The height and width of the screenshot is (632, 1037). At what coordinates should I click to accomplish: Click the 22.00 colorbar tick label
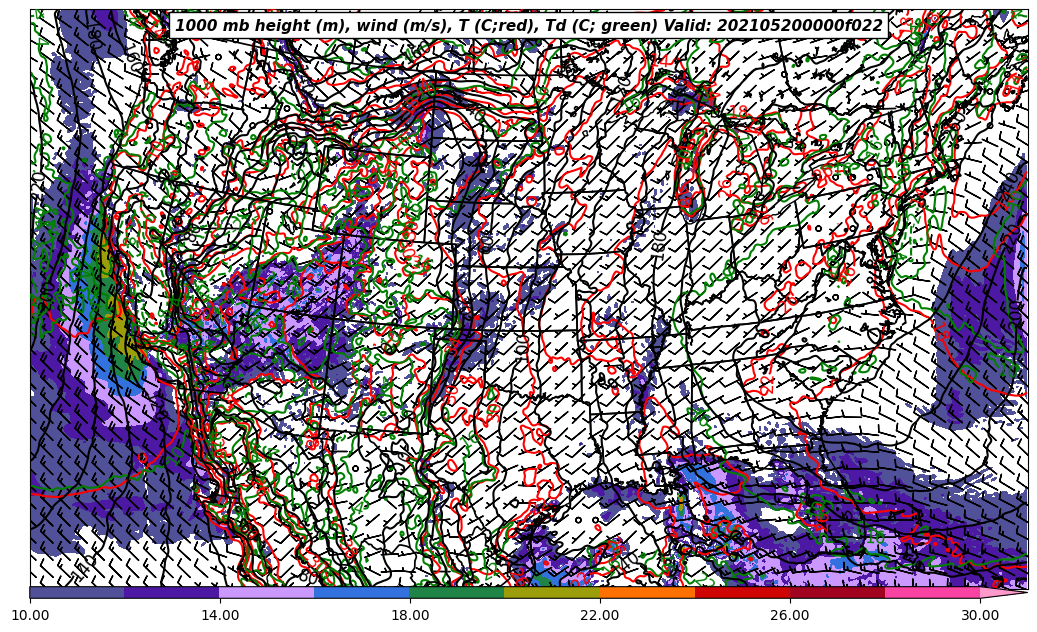tap(600, 615)
